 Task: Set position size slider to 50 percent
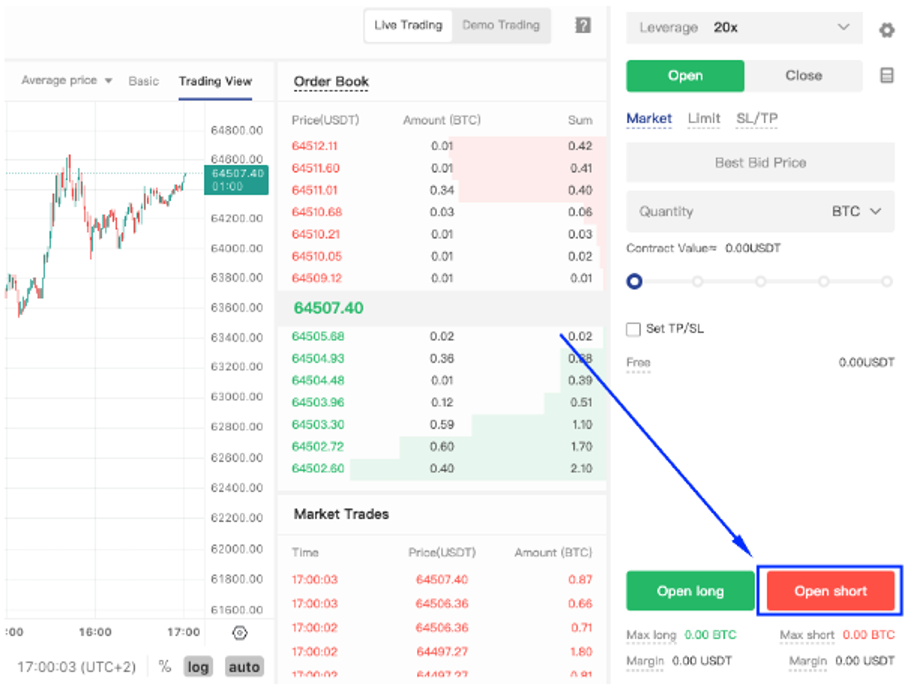(760, 281)
